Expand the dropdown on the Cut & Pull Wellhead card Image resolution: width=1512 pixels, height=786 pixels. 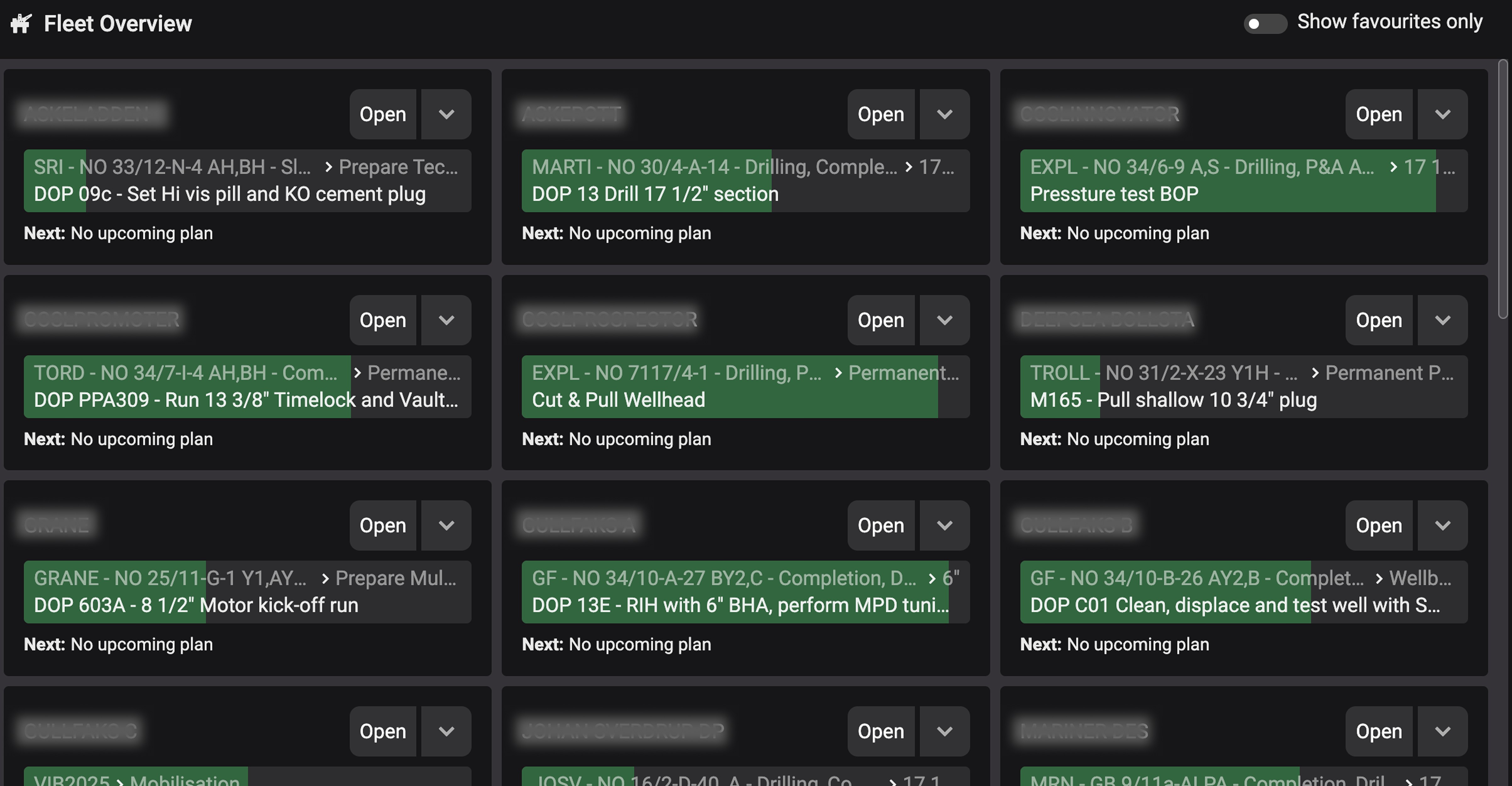coord(944,320)
